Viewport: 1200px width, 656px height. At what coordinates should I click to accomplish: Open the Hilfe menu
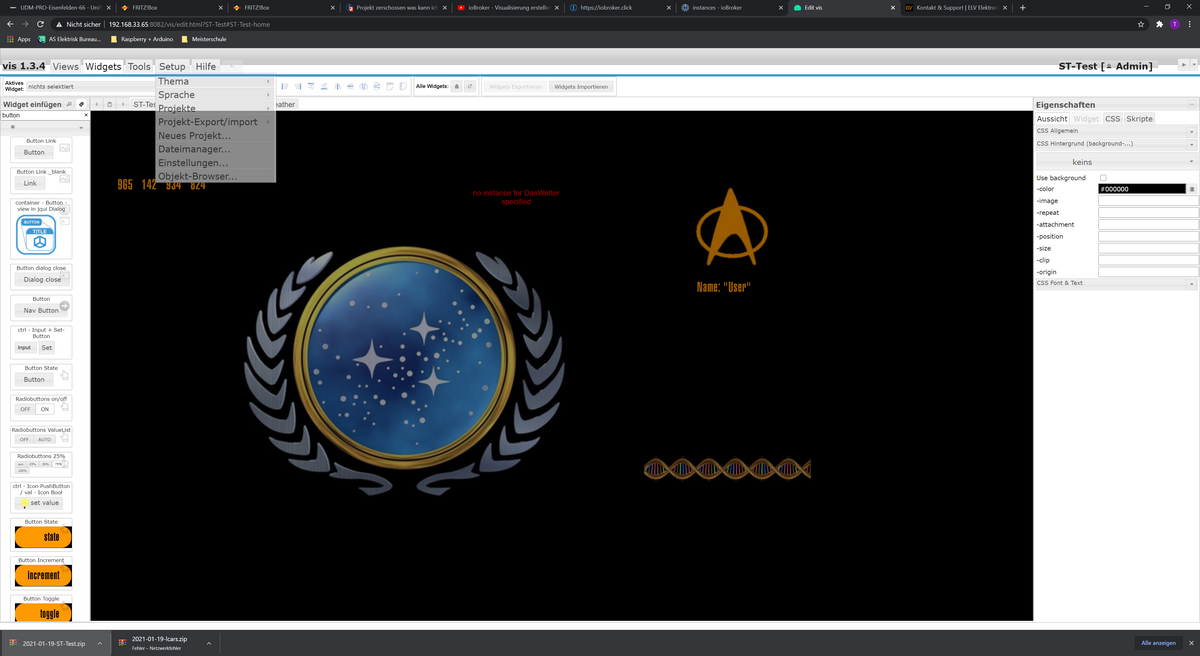[205, 66]
